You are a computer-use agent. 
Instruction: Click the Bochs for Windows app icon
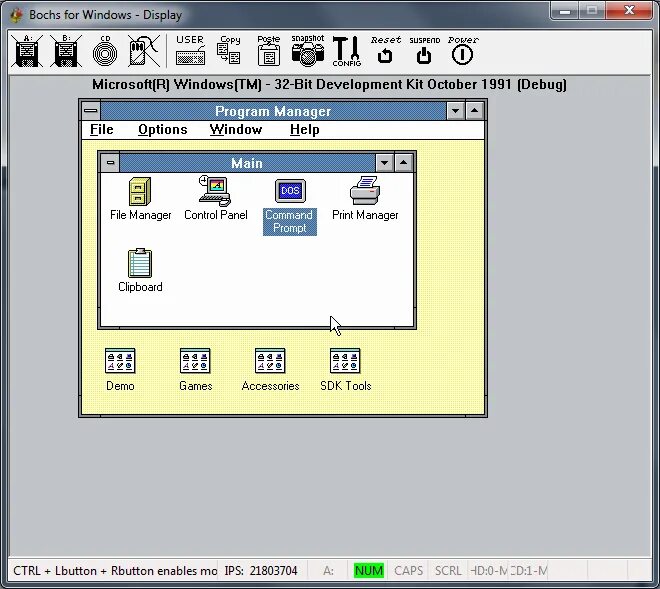tap(17, 15)
